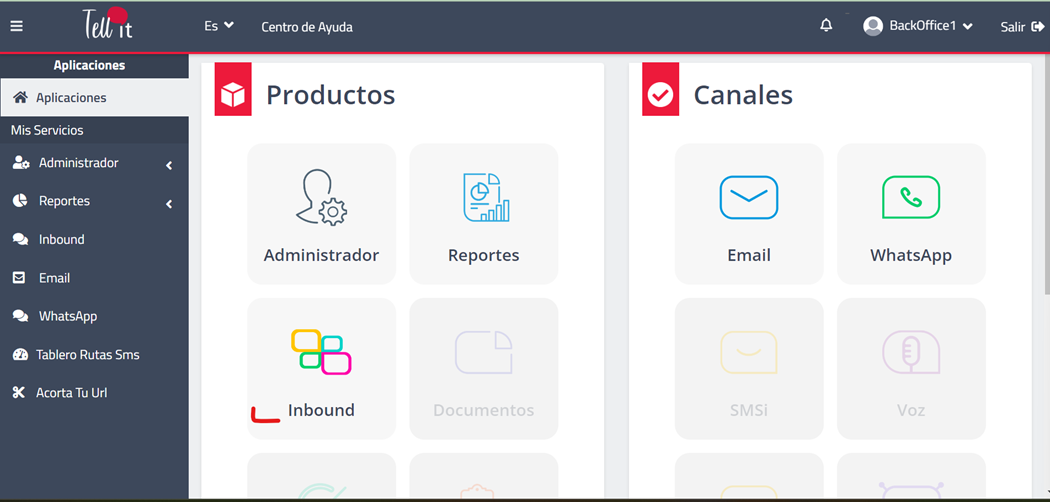Click the disabled SMSi channel tile icon

749,352
